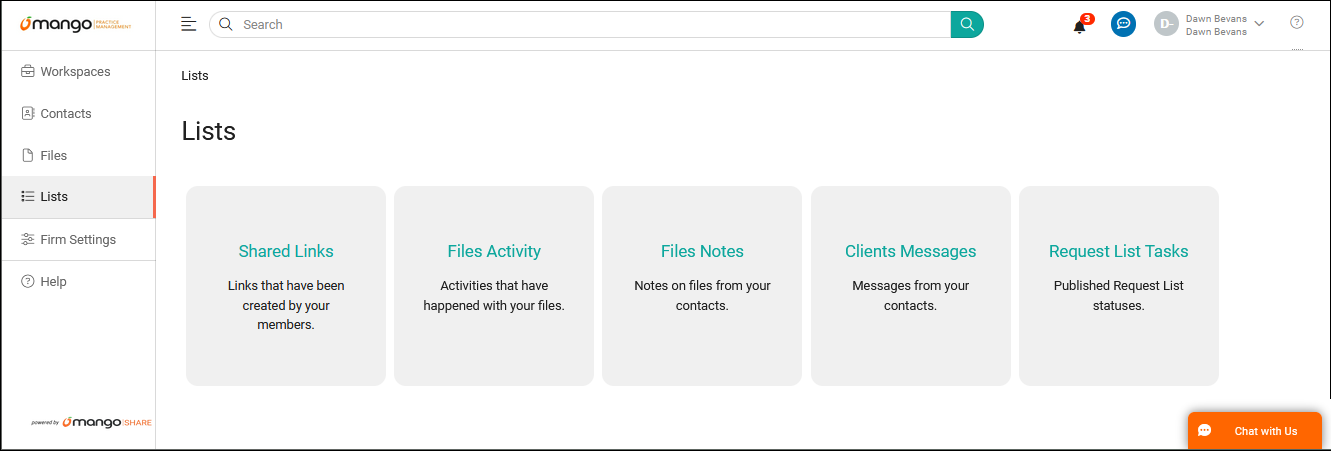The width and height of the screenshot is (1331, 451).
Task: Open the Shared Links card
Action: 286,252
